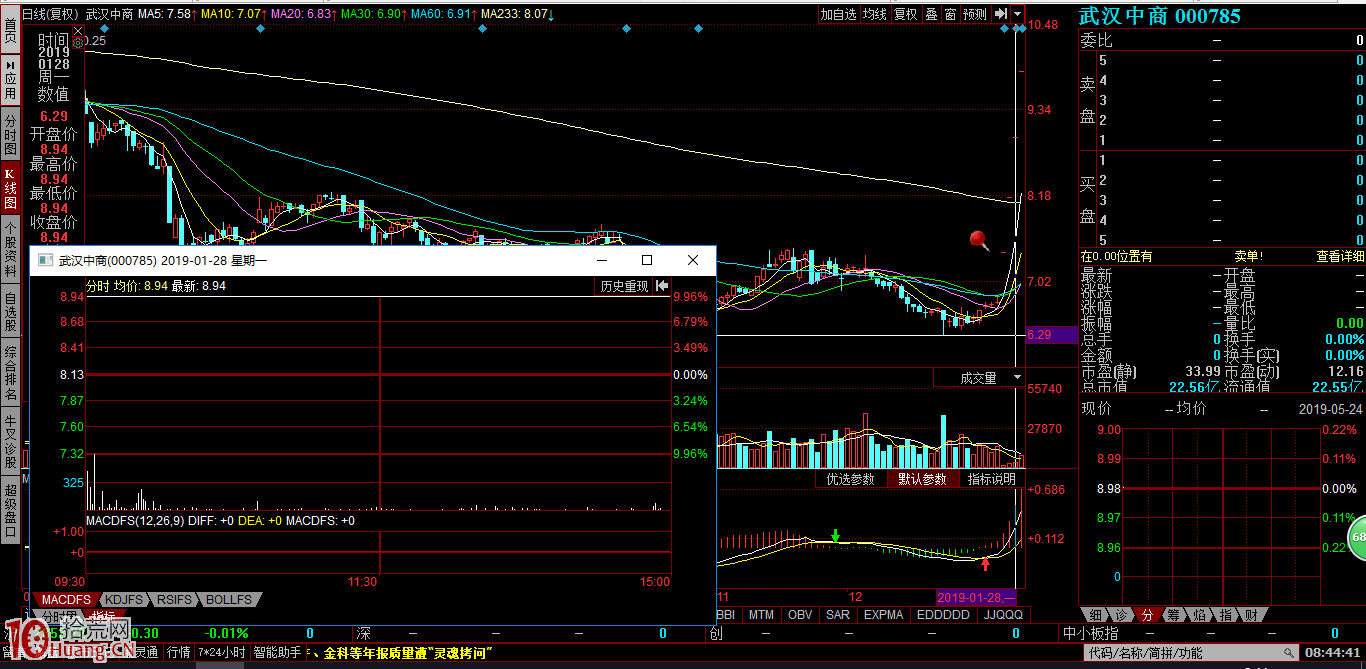Image resolution: width=1366 pixels, height=669 pixels.
Task: Click the 默认参数 button
Action: (x=921, y=479)
